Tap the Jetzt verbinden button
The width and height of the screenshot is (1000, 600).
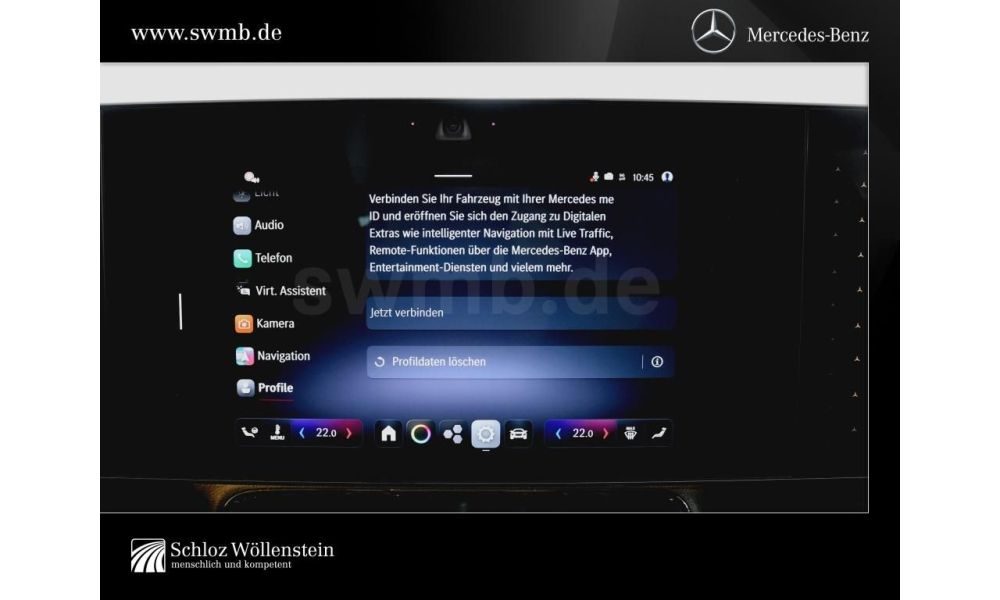point(520,313)
